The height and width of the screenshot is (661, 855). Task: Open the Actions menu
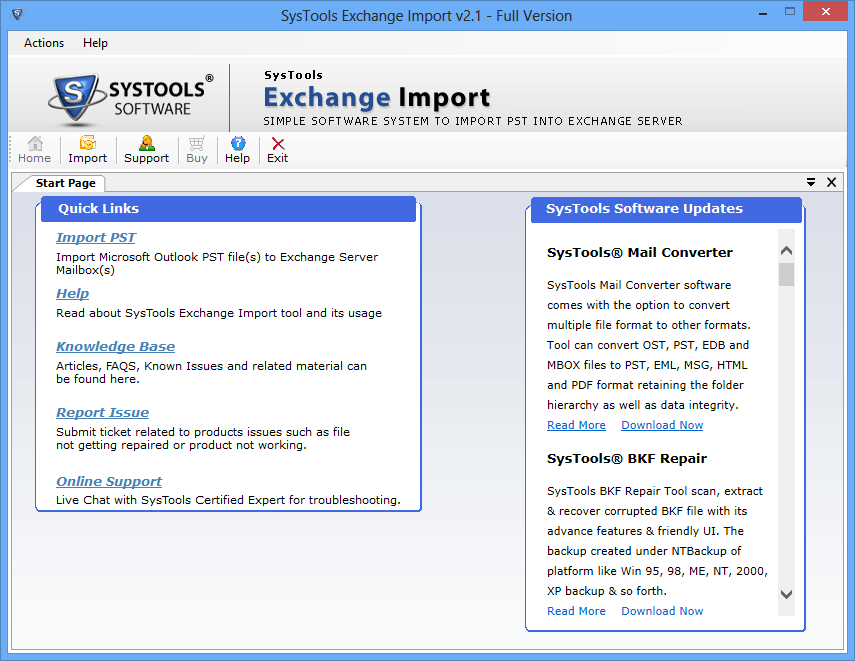pos(44,43)
